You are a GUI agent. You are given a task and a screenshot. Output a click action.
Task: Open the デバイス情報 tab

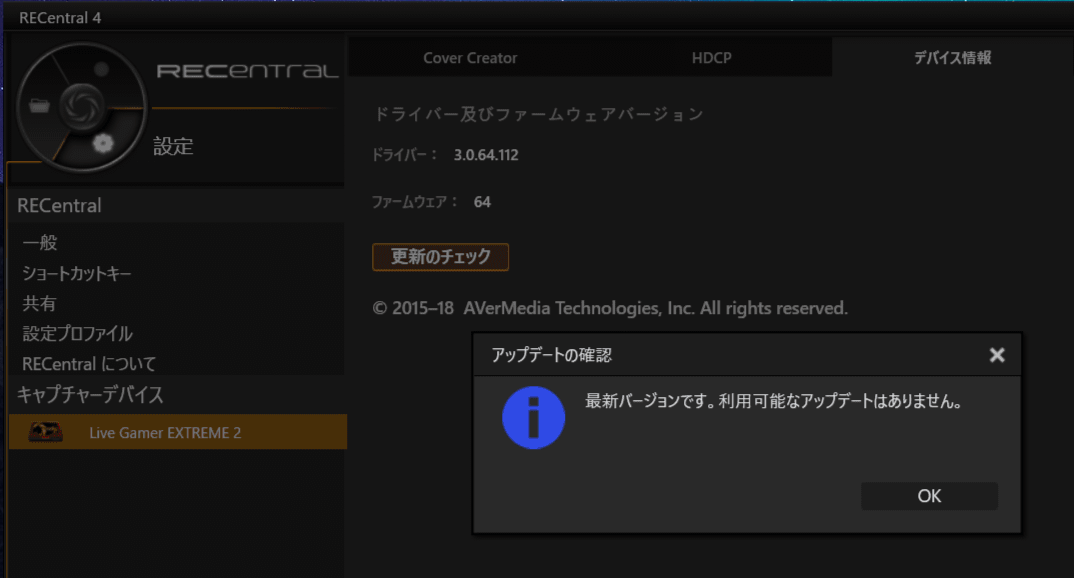[953, 58]
